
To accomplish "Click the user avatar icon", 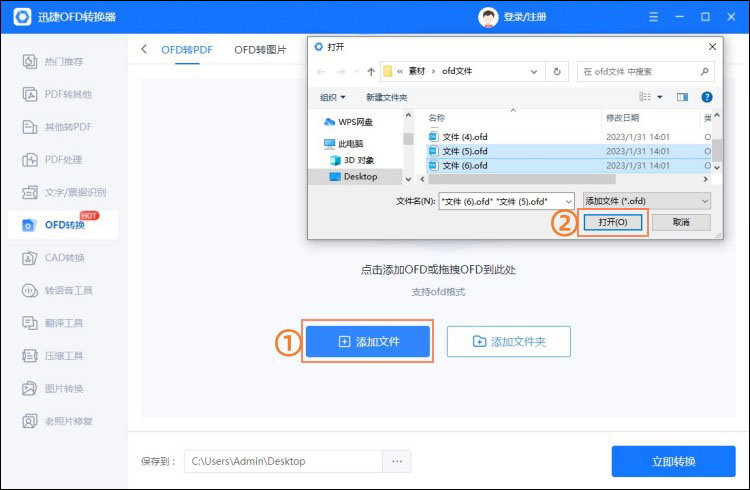I will pyautogui.click(x=488, y=17).
